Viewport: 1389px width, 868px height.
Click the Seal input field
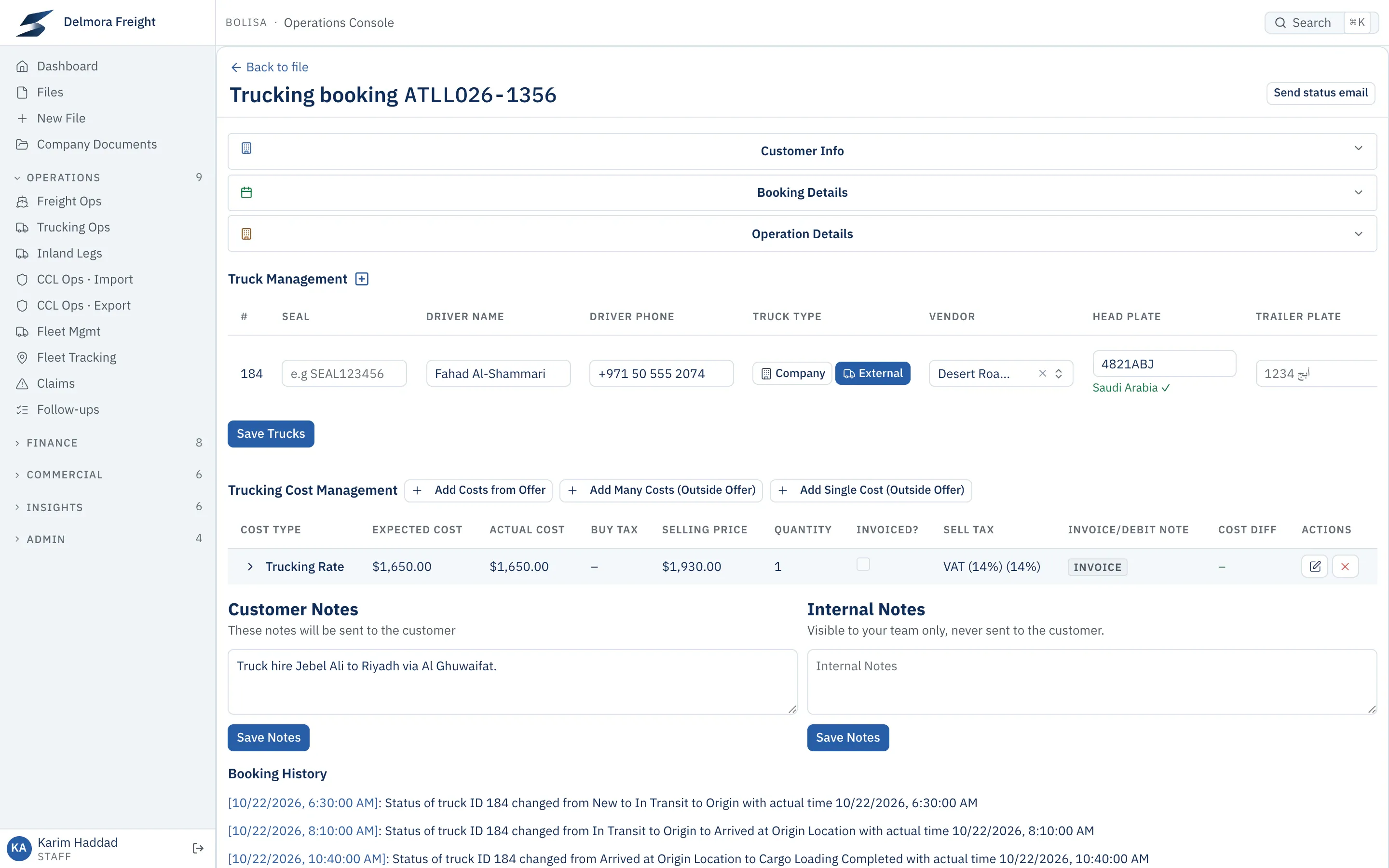coord(344,374)
